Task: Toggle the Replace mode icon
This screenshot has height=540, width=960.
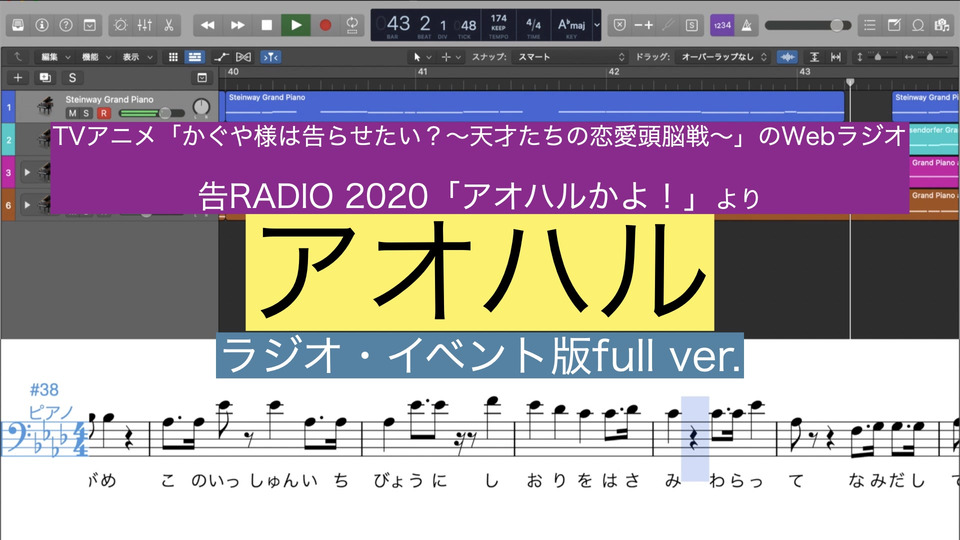Action: [x=620, y=25]
